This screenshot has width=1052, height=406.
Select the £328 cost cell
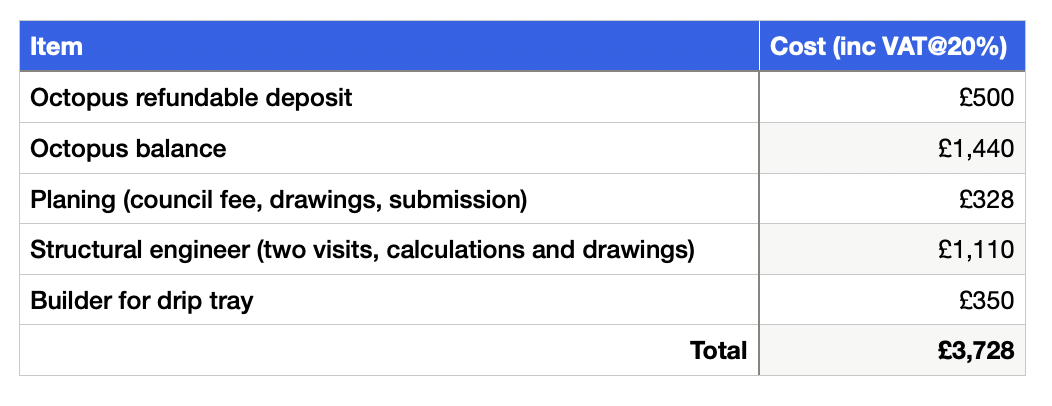click(x=892, y=199)
